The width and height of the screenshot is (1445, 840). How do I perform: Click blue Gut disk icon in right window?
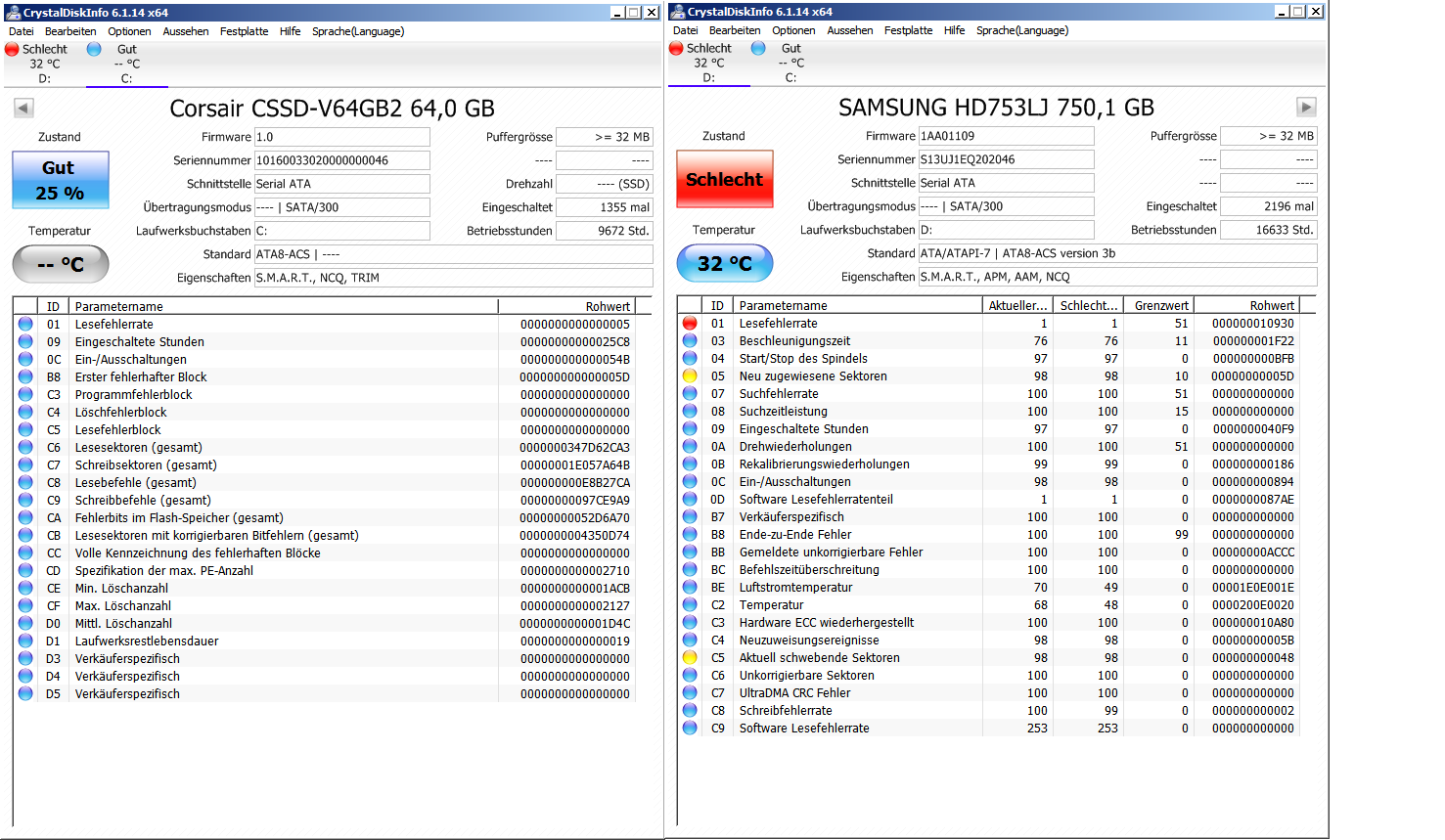pos(758,48)
